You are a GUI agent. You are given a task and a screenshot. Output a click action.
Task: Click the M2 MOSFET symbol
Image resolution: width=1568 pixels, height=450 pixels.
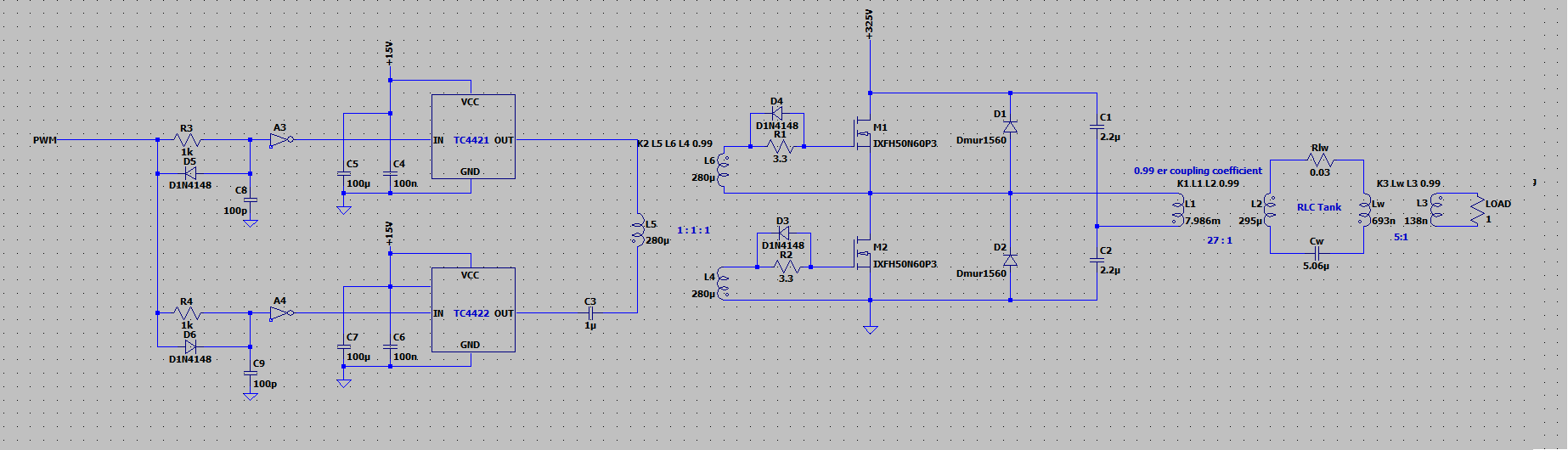point(863,255)
